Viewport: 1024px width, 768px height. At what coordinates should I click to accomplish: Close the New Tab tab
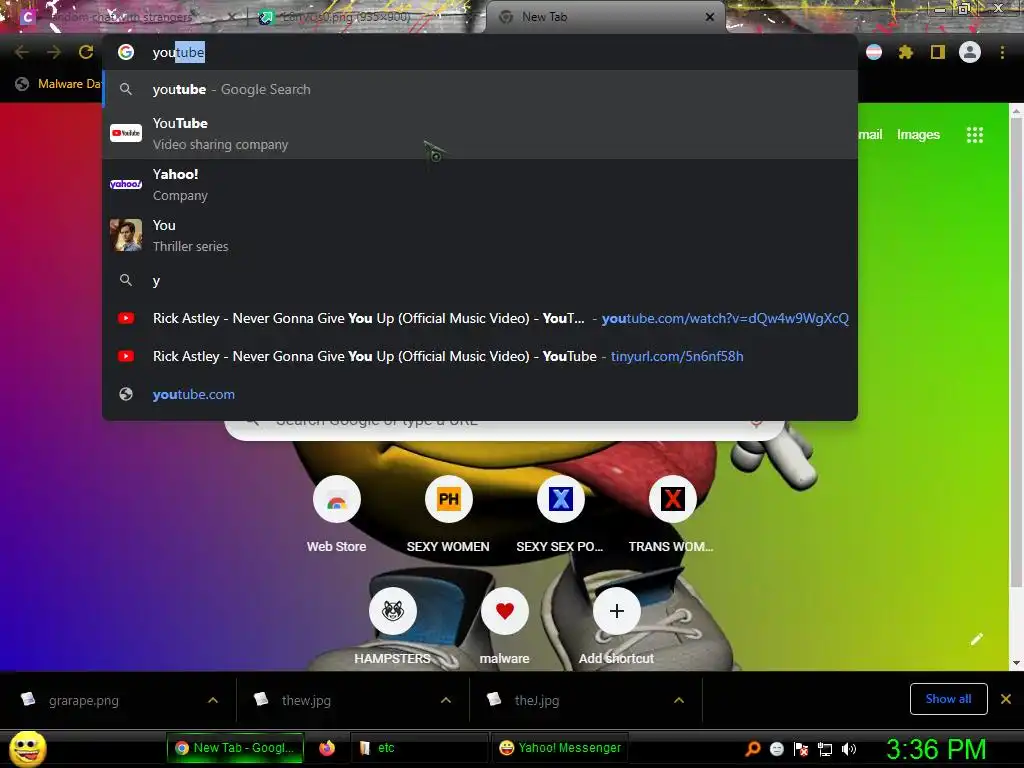[x=710, y=17]
